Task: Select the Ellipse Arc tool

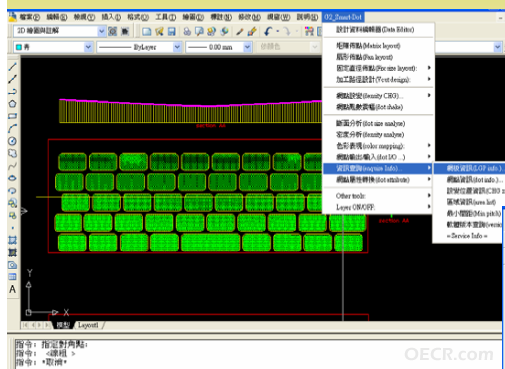Action: [x=12, y=191]
